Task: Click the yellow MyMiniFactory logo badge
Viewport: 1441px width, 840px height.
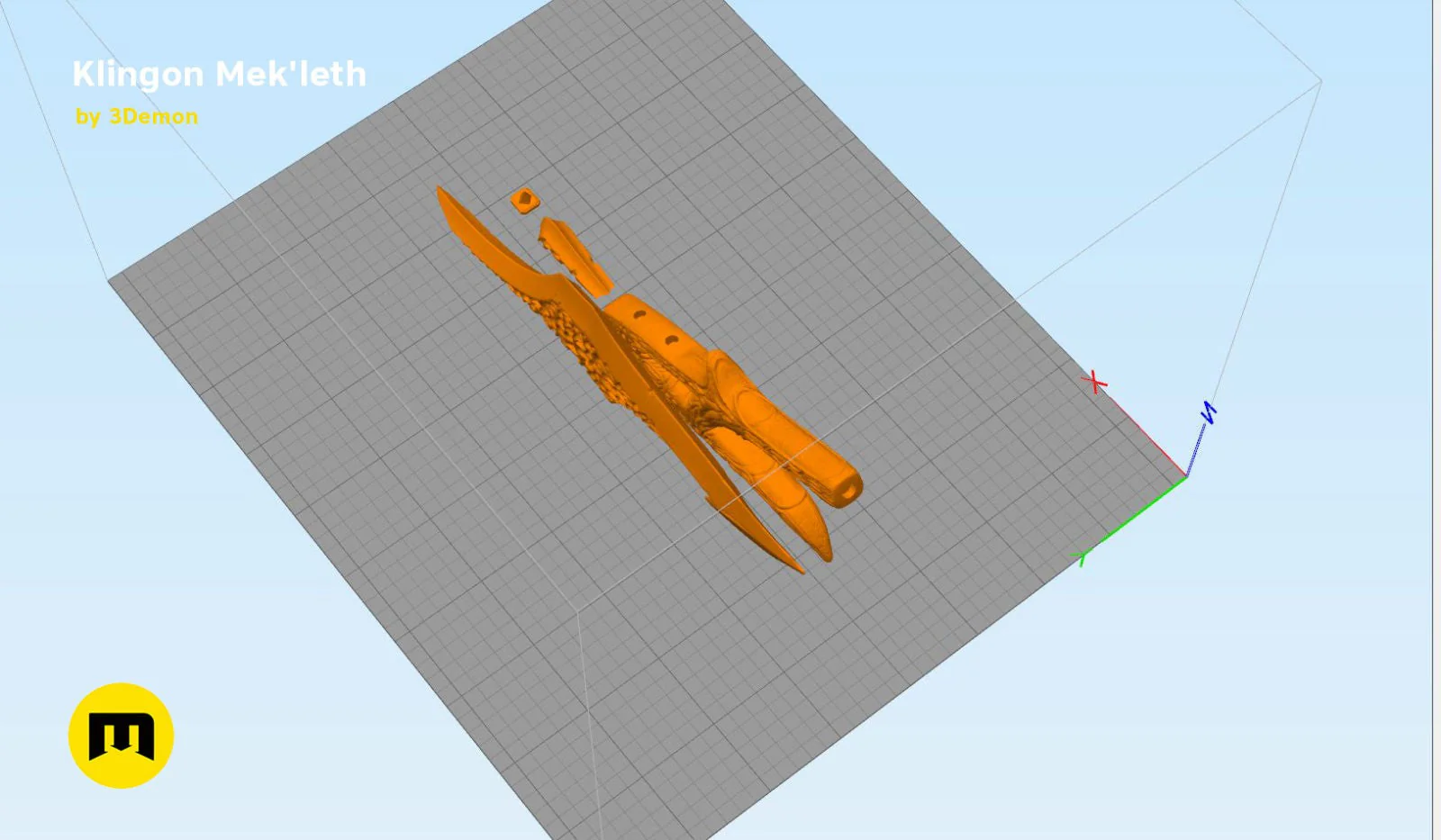Action: 121,736
